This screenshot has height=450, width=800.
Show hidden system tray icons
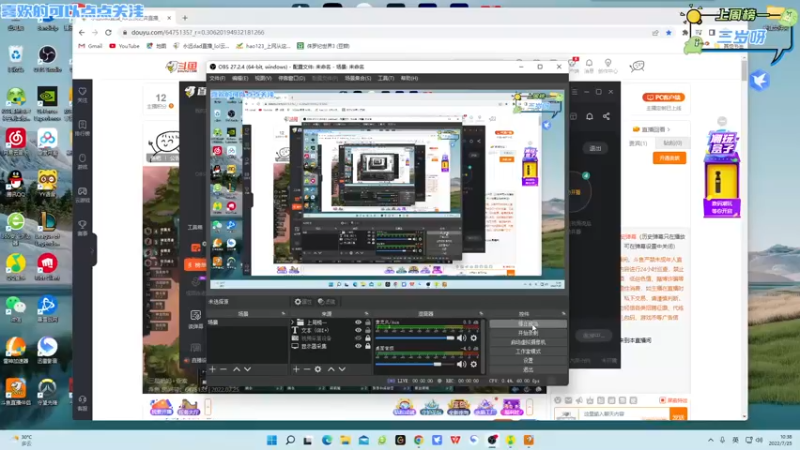click(x=710, y=440)
